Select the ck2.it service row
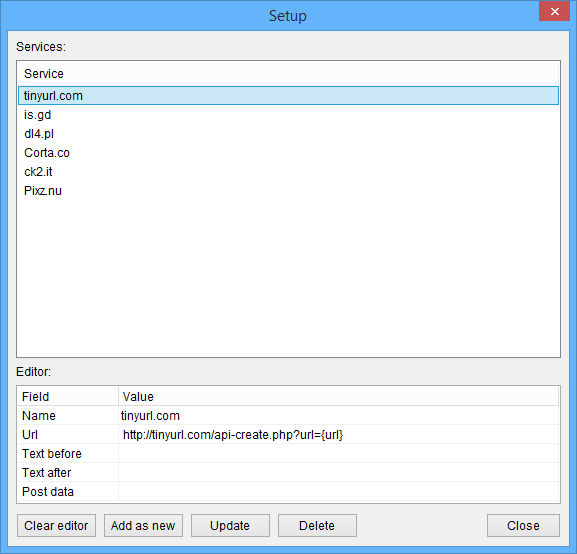The image size is (577, 554). click(288, 172)
